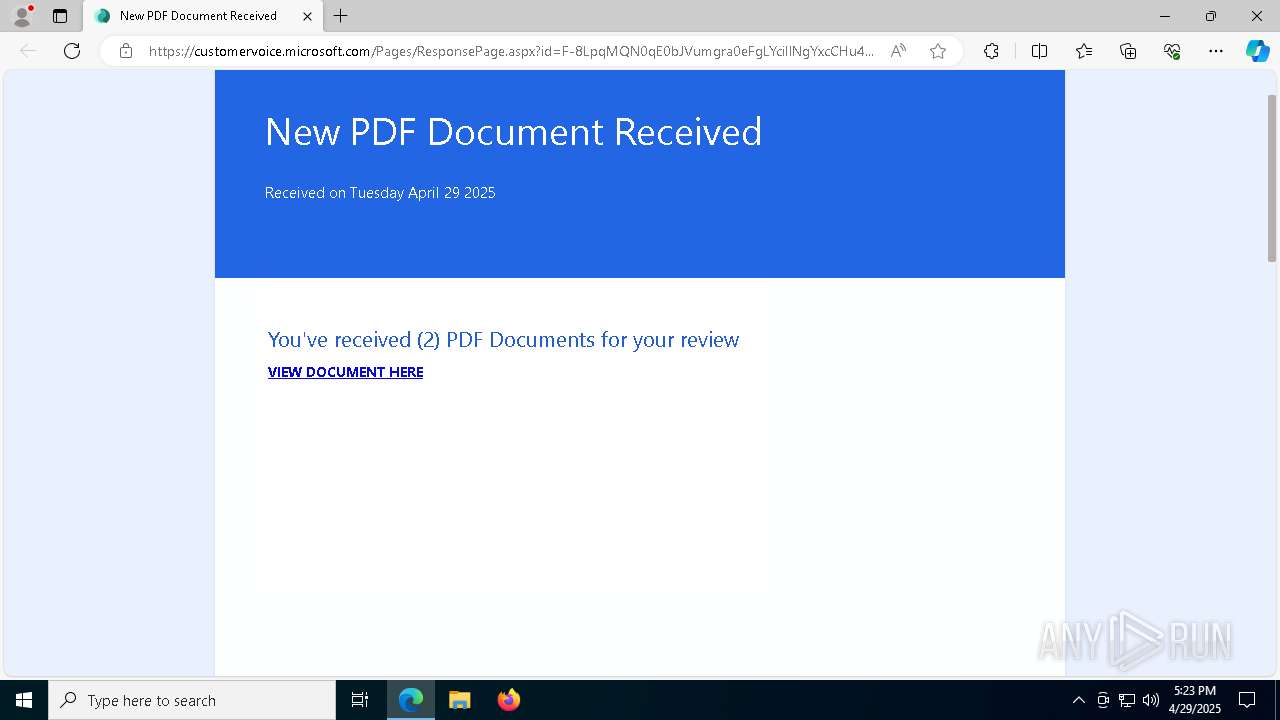Screen dimensions: 1280x720
Task: Refresh the current page
Action: [72, 51]
